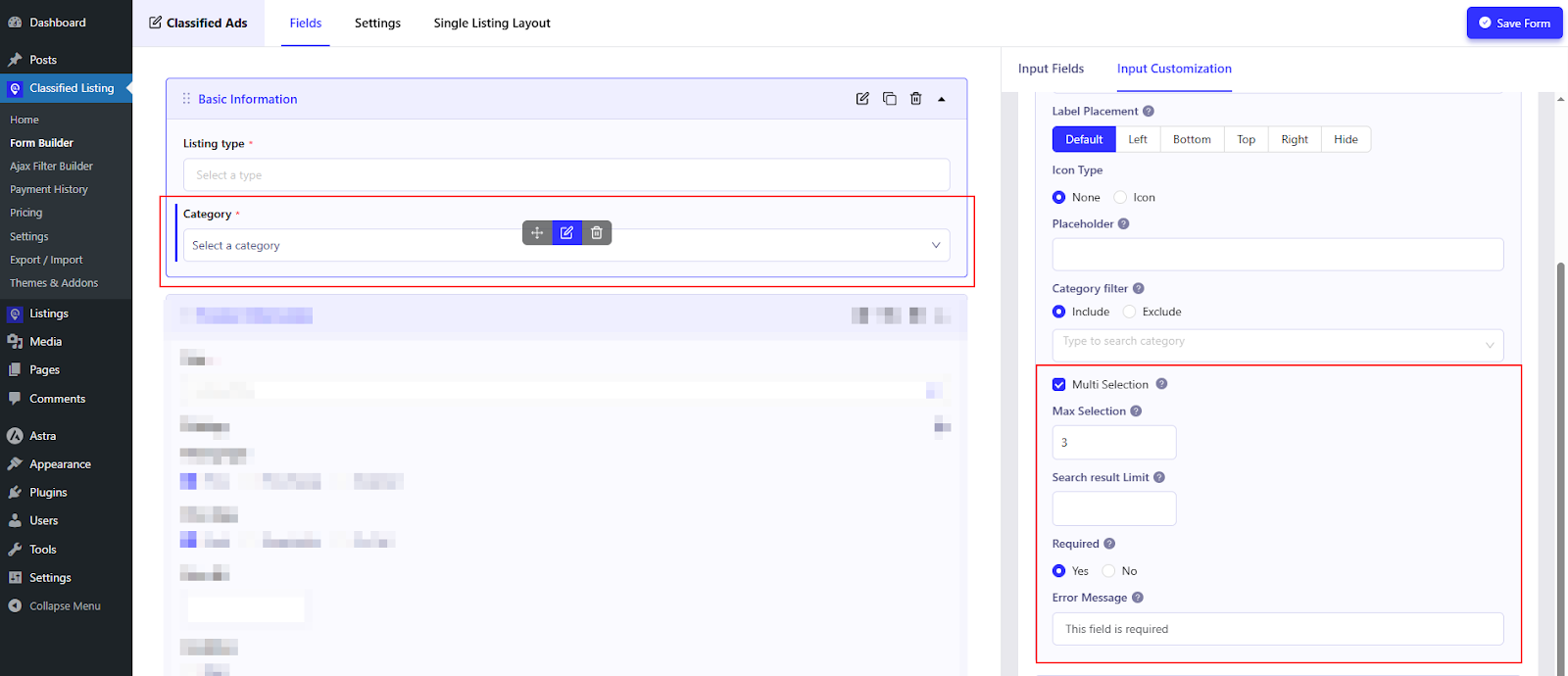Viewport: 1568px width, 676px height.
Task: Click the Error Message text field
Action: (x=1278, y=629)
